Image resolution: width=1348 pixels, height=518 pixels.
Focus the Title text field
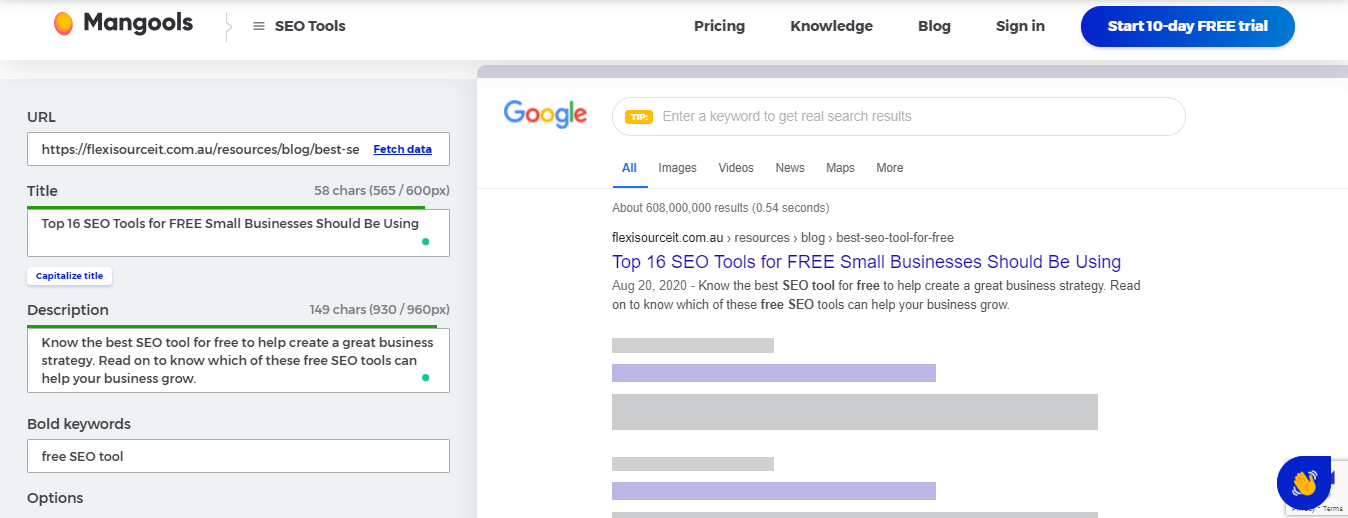[238, 232]
